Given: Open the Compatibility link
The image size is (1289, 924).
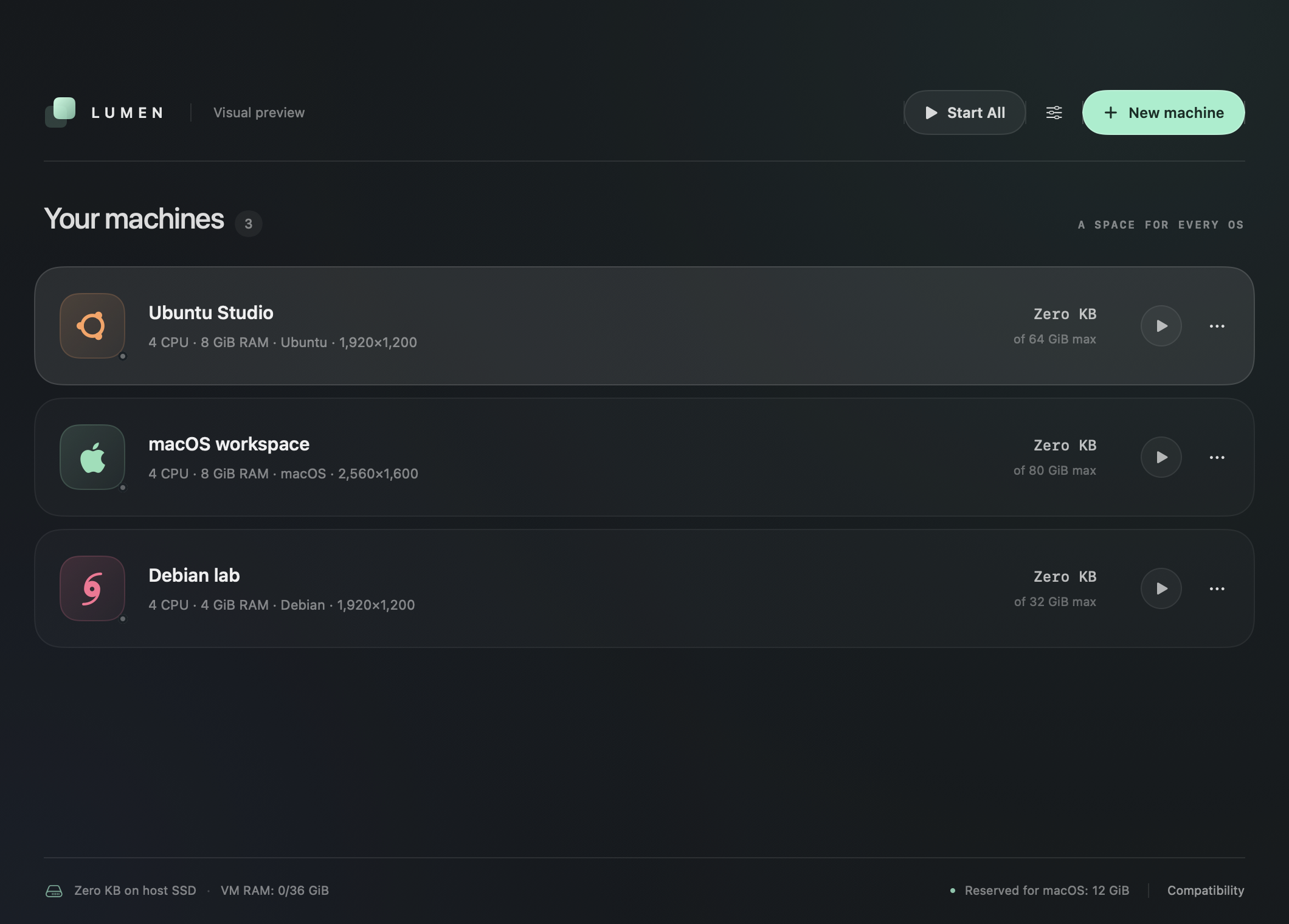Looking at the screenshot, I should pos(1206,891).
